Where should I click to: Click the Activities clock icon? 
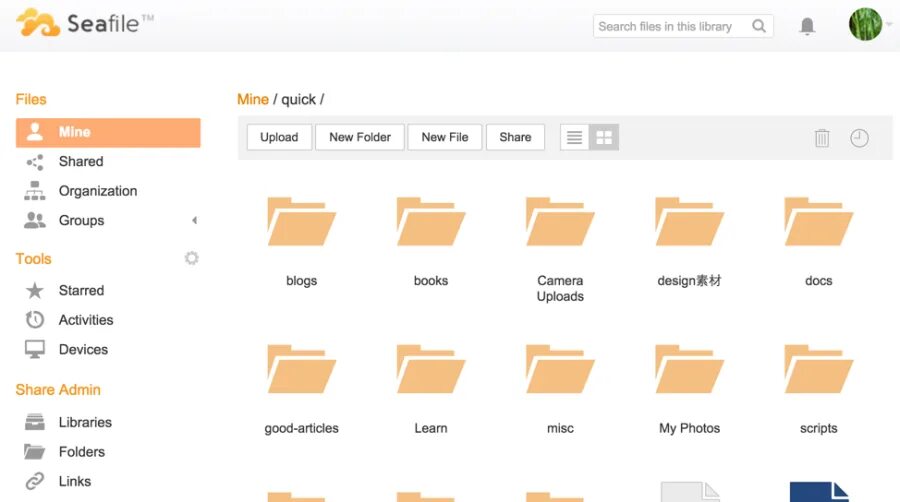coord(34,320)
